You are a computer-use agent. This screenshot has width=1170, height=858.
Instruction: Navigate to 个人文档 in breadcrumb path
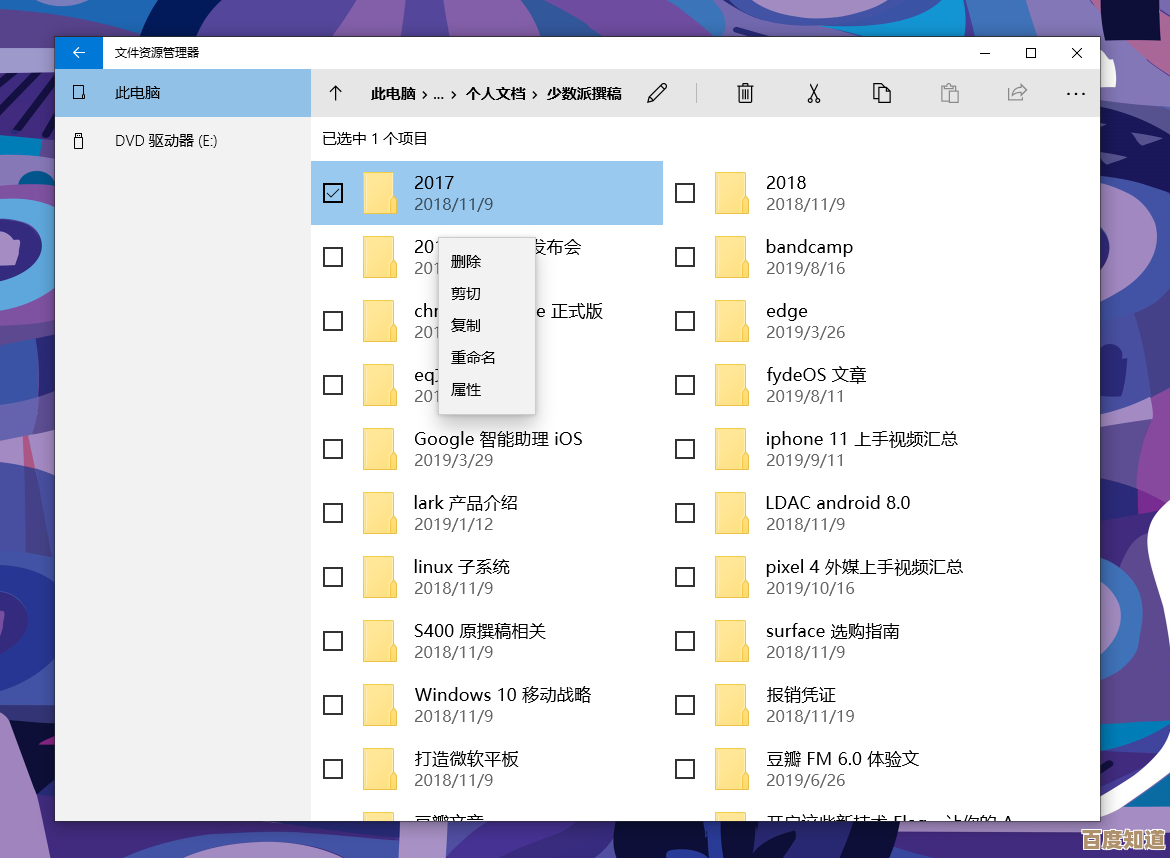(x=495, y=93)
